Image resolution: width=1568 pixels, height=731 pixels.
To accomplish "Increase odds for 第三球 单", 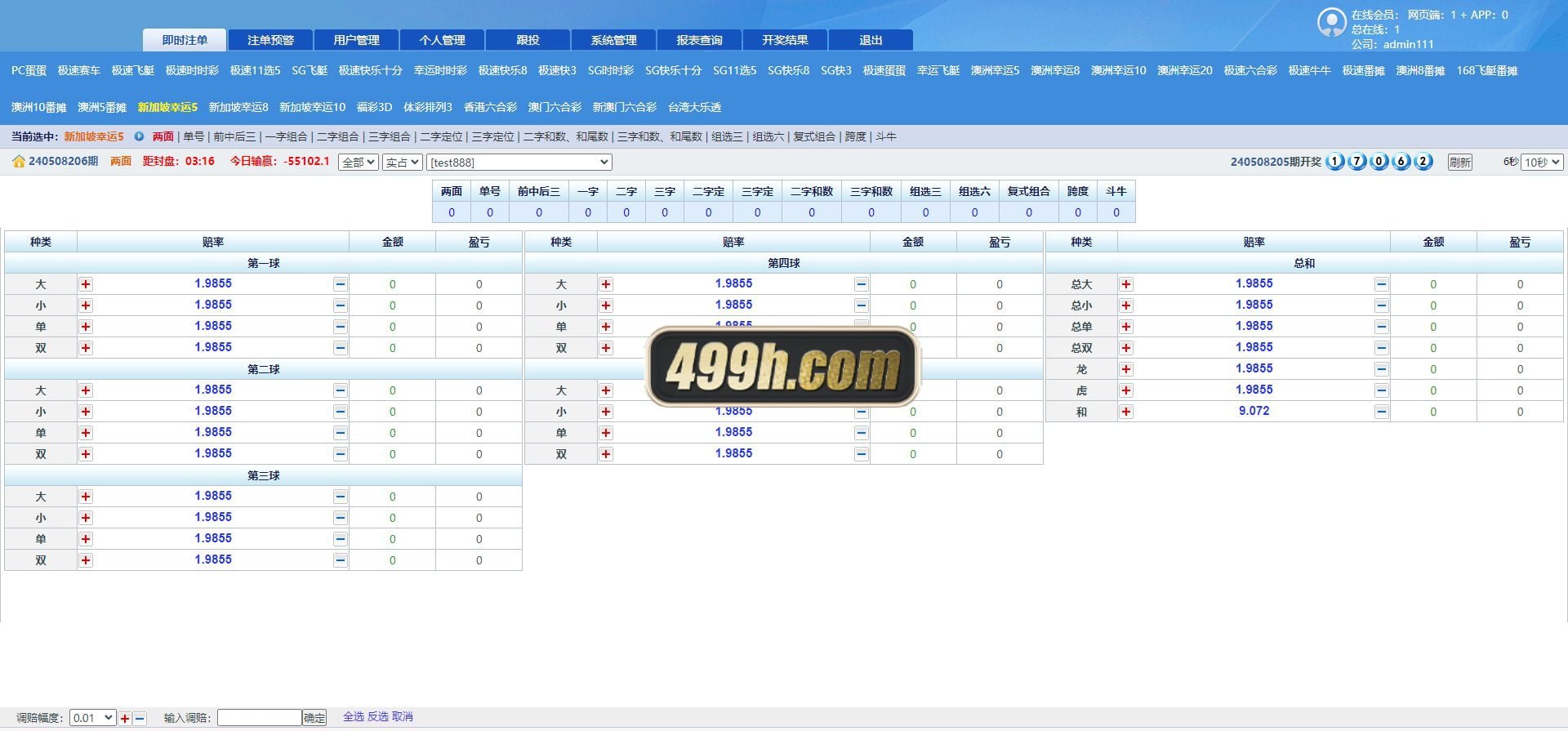I will click(86, 539).
